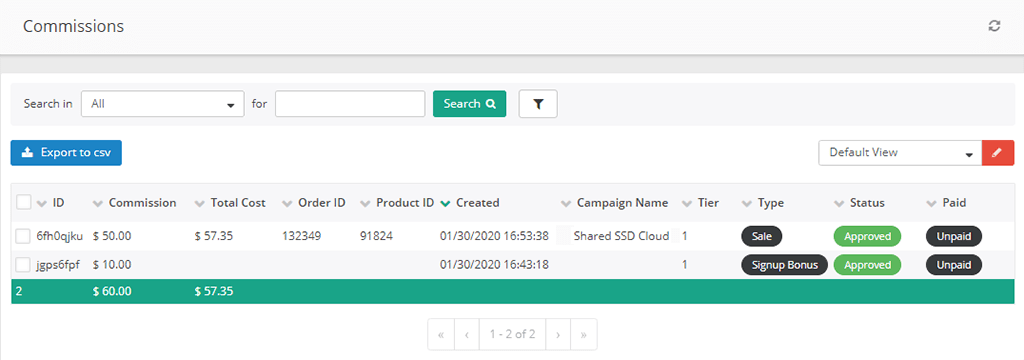Toggle the green Created sort arrow
This screenshot has width=1024, height=360.
click(x=445, y=204)
